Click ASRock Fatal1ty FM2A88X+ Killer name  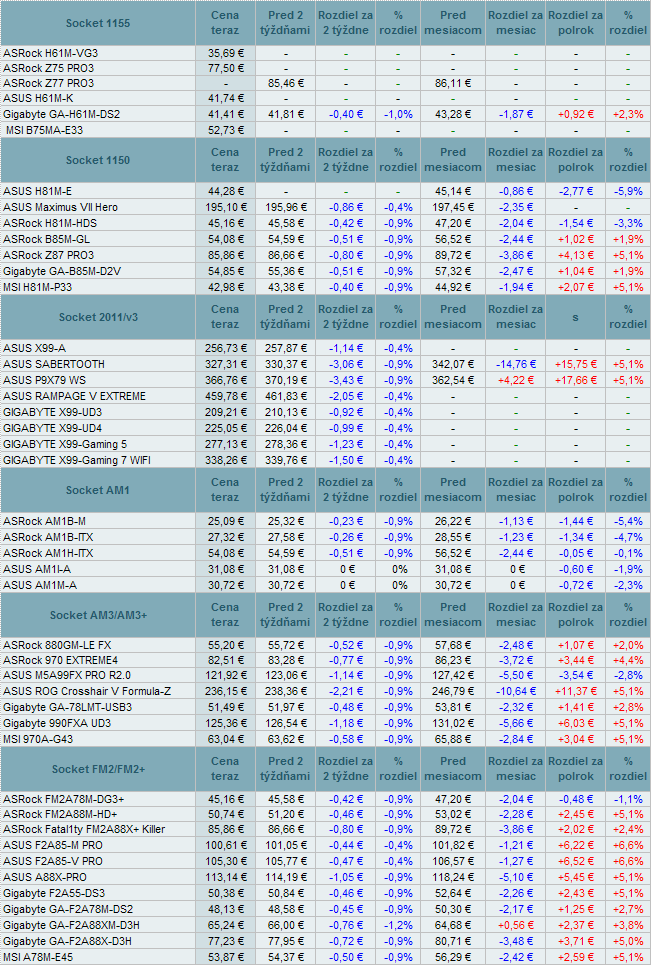pos(84,828)
